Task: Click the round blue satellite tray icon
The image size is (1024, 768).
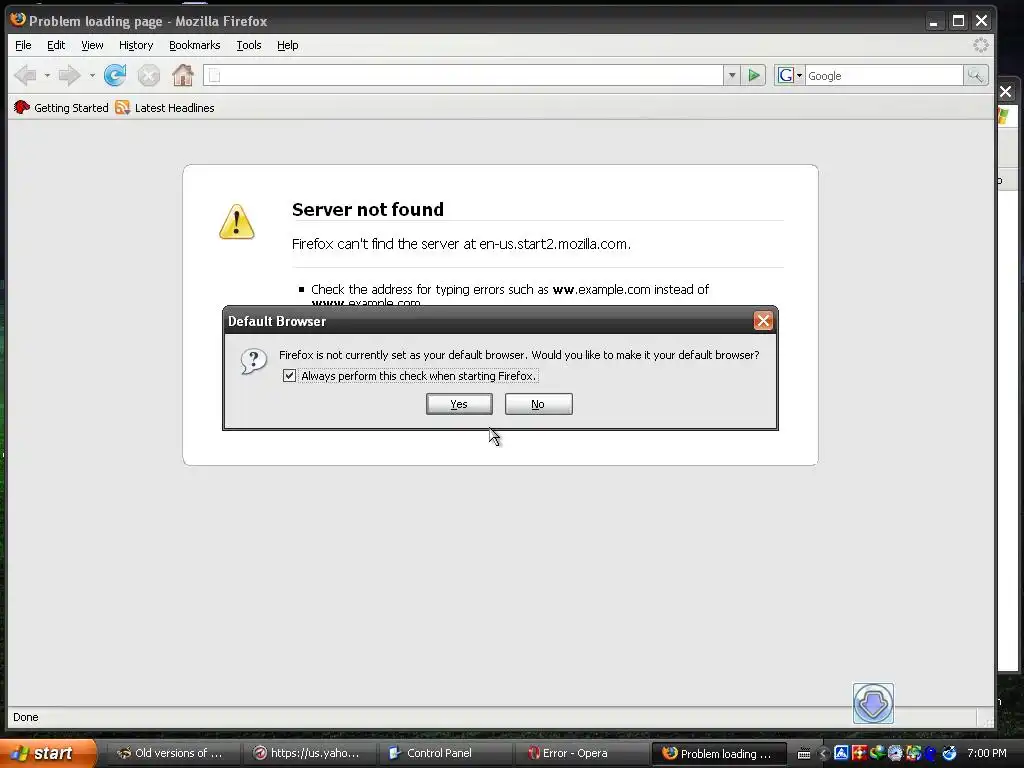Action: (x=950, y=753)
